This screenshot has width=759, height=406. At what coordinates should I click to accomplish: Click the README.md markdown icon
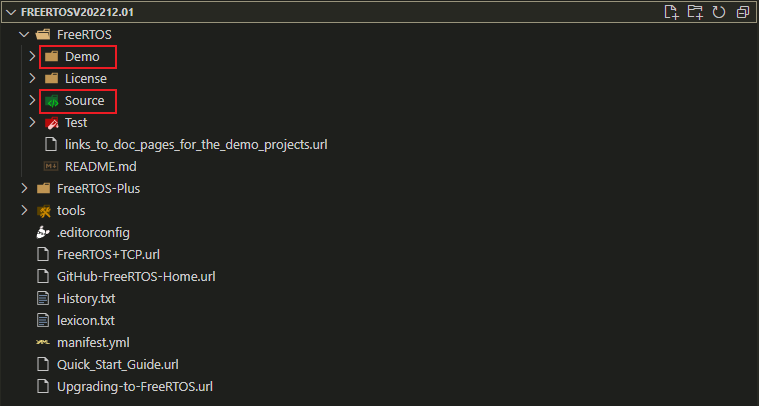tap(52, 167)
